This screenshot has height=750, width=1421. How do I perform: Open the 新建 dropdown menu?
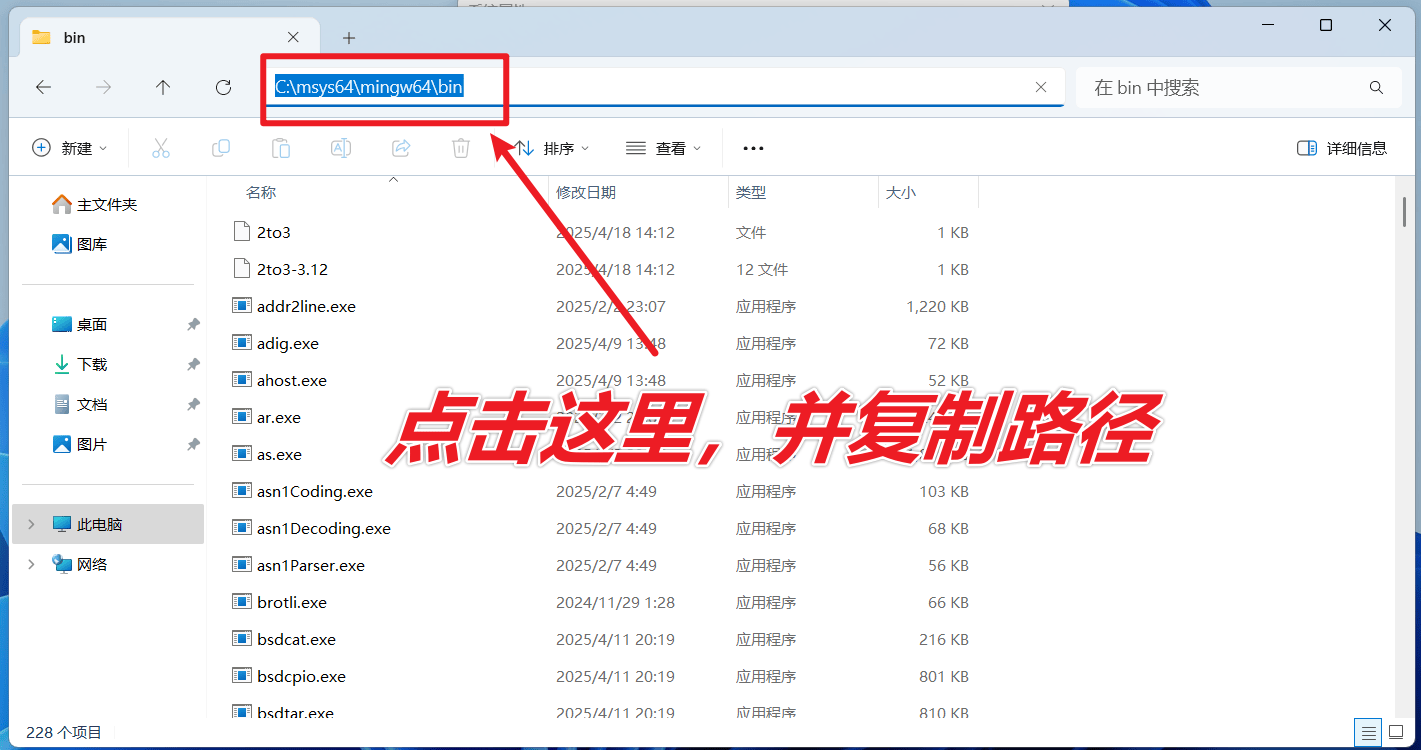[x=70, y=148]
